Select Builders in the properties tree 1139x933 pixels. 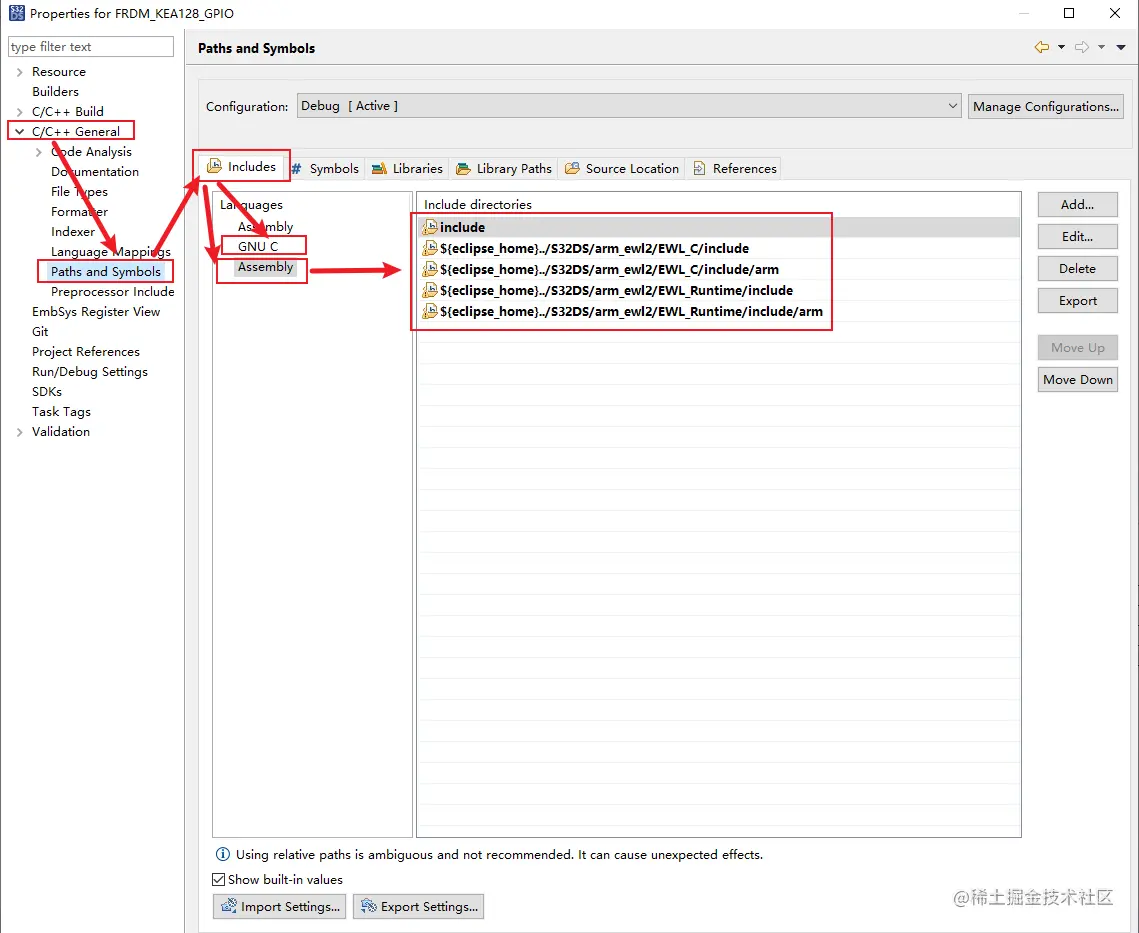pyautogui.click(x=55, y=92)
